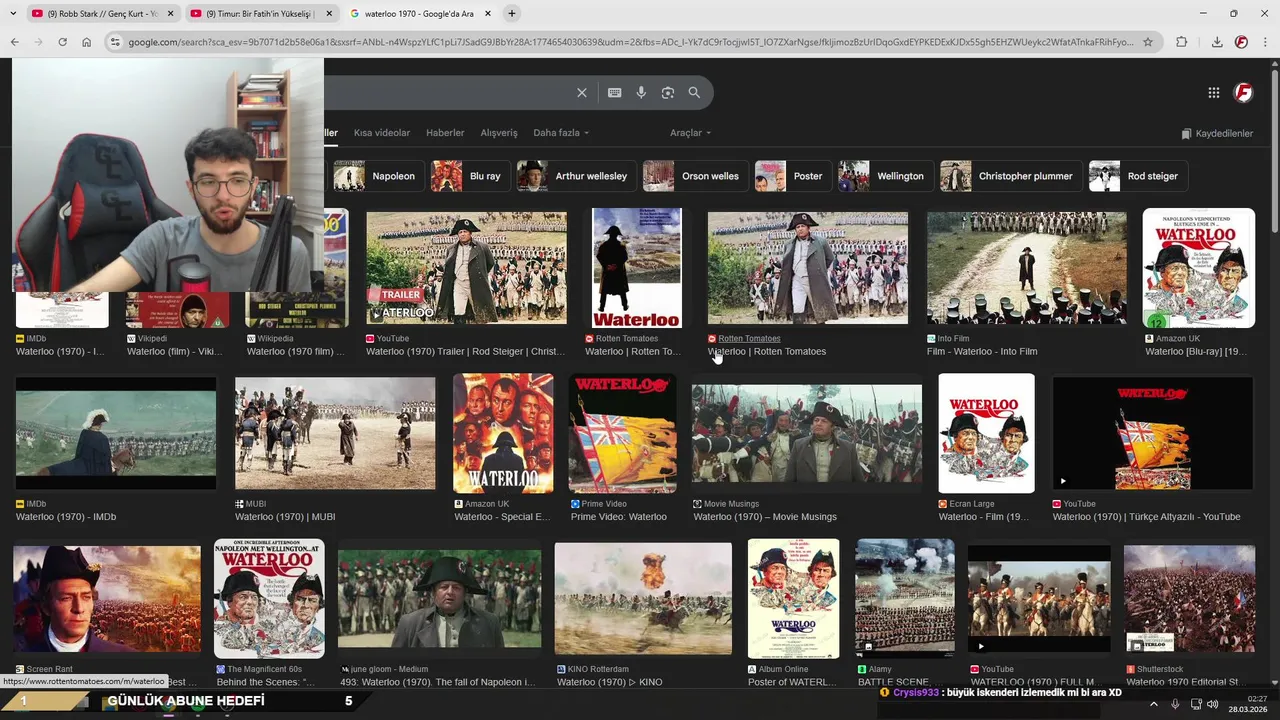This screenshot has height=720, width=1280.
Task: Switch to Haberler search tab
Action: [445, 133]
